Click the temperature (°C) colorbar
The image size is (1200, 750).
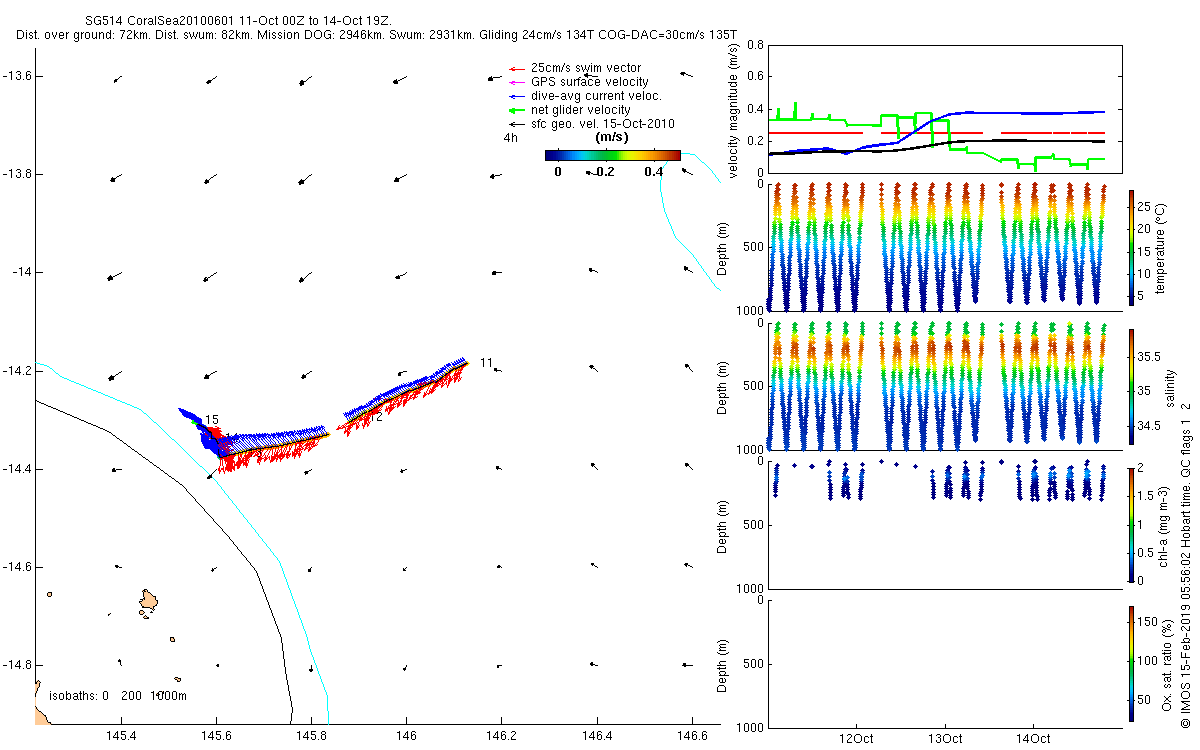tap(1131, 247)
